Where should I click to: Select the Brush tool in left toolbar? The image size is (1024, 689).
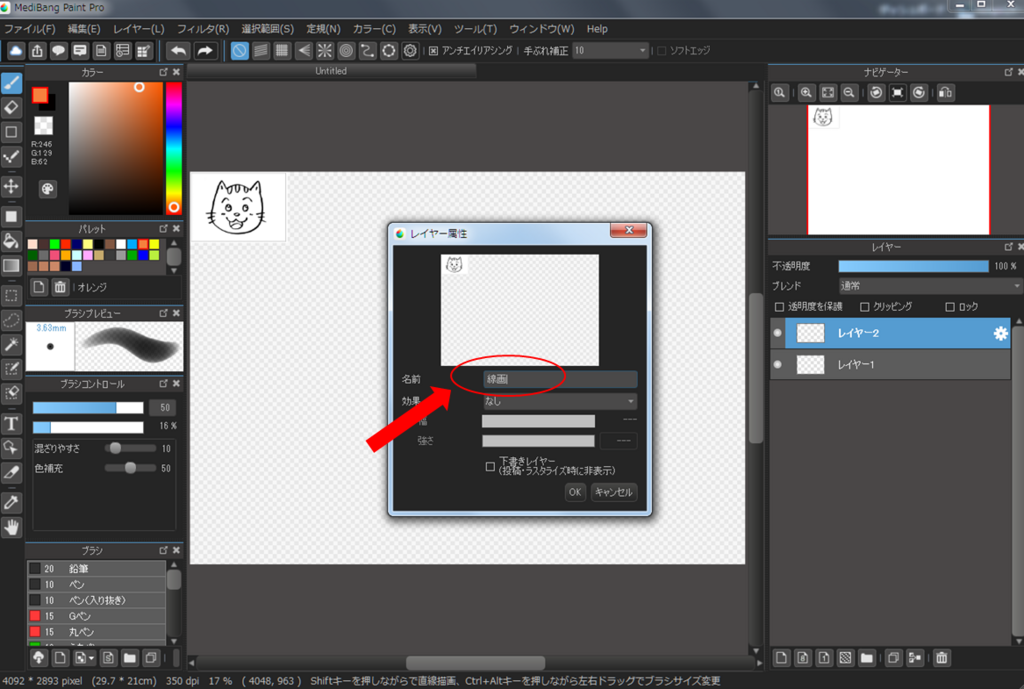[11, 84]
